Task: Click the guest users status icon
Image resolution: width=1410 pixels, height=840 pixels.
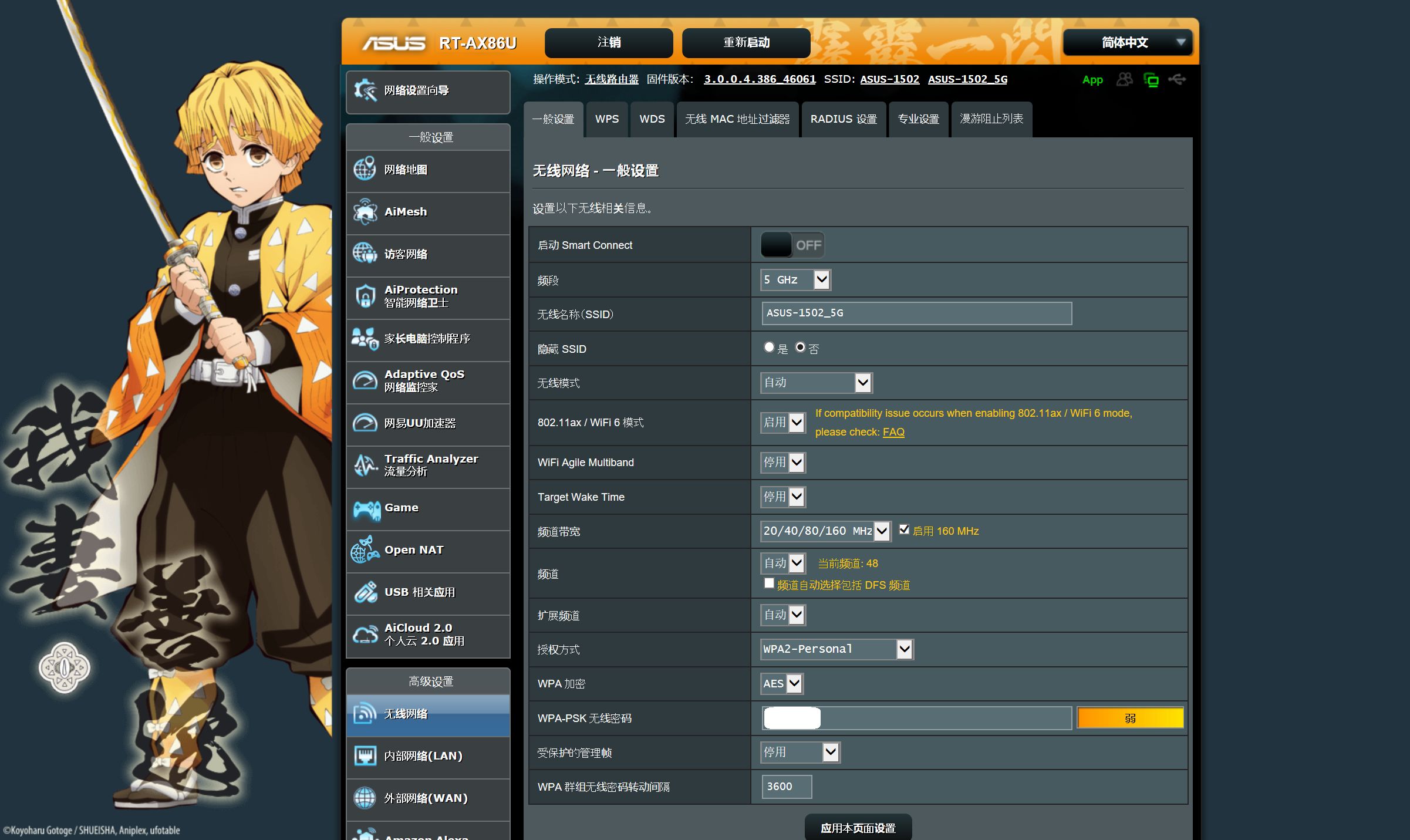Action: click(1124, 79)
